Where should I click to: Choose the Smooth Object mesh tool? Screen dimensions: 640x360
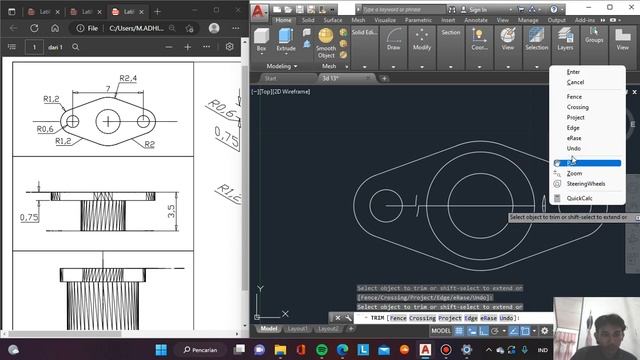pos(326,43)
